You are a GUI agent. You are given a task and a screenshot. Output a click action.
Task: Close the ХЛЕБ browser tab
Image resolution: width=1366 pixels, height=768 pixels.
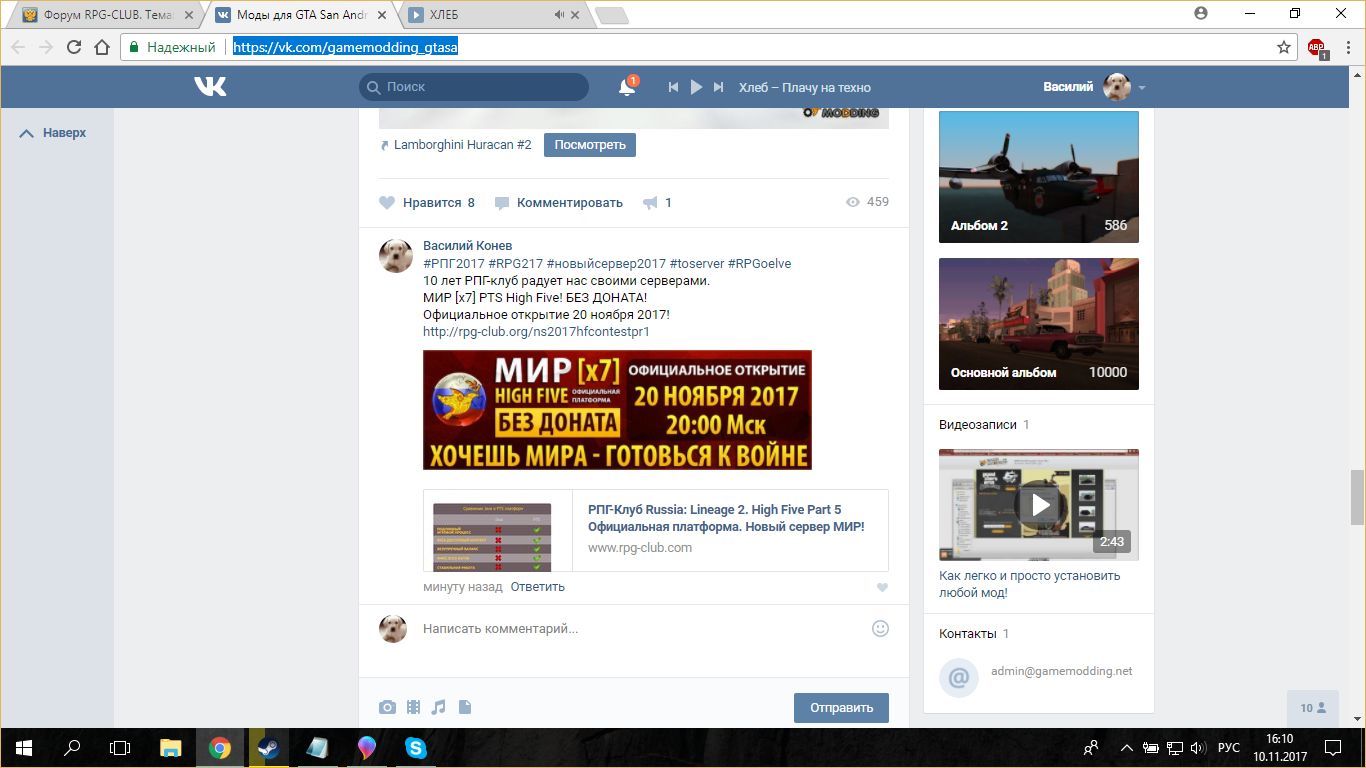tap(573, 15)
